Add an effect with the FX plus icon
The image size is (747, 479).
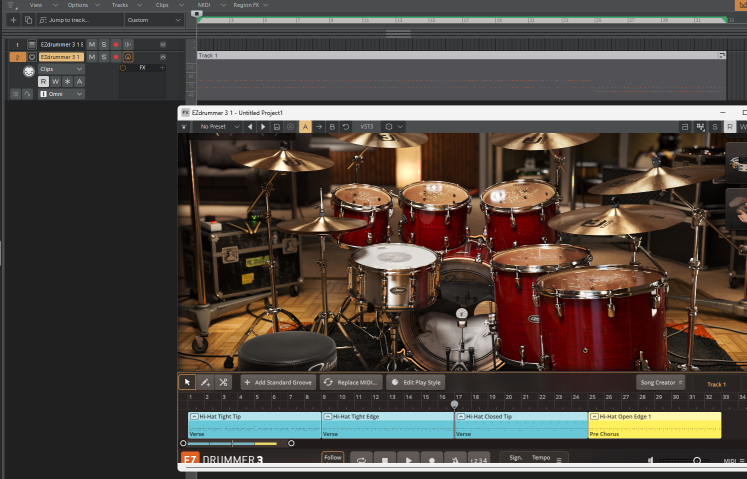coord(162,68)
